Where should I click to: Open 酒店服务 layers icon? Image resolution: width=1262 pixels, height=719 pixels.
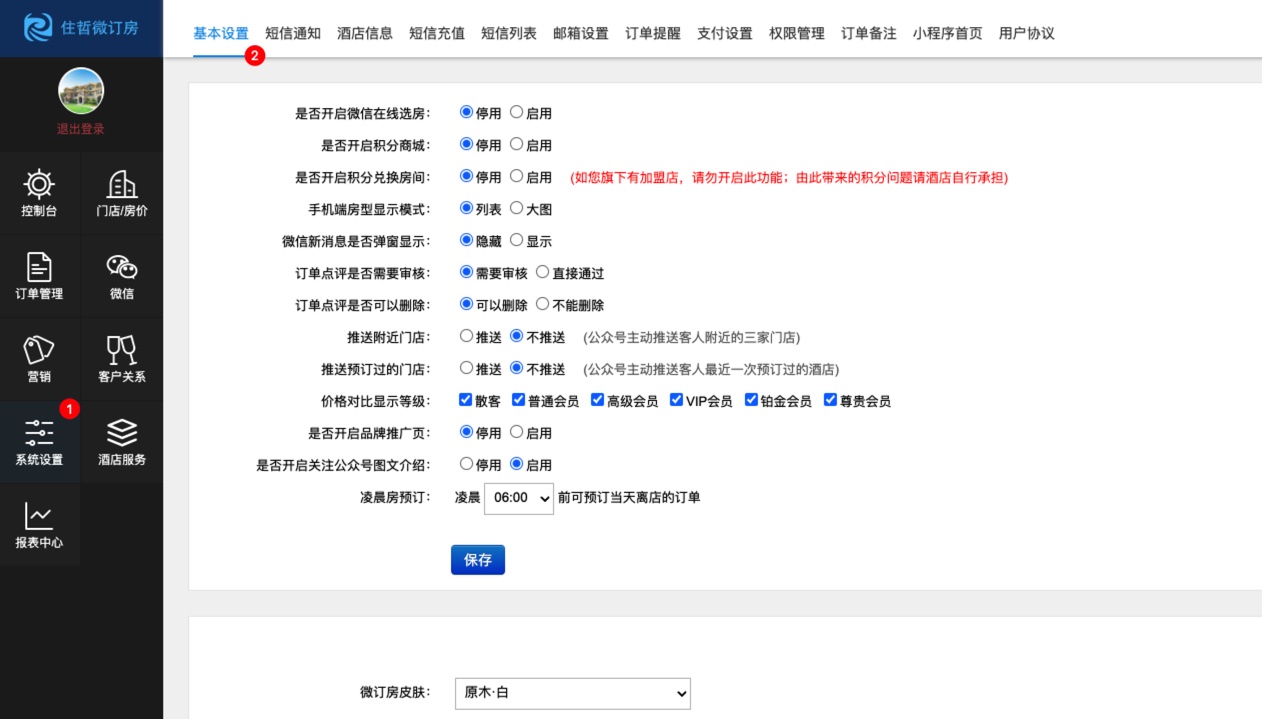point(122,434)
